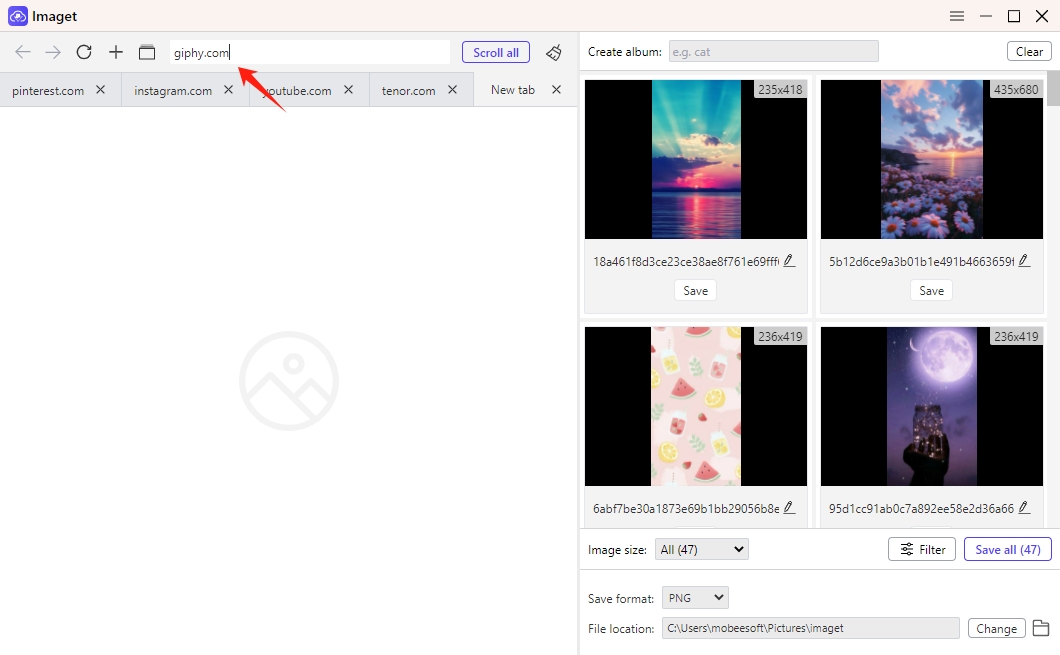
Task: Click the clean broom icon
Action: tap(554, 52)
